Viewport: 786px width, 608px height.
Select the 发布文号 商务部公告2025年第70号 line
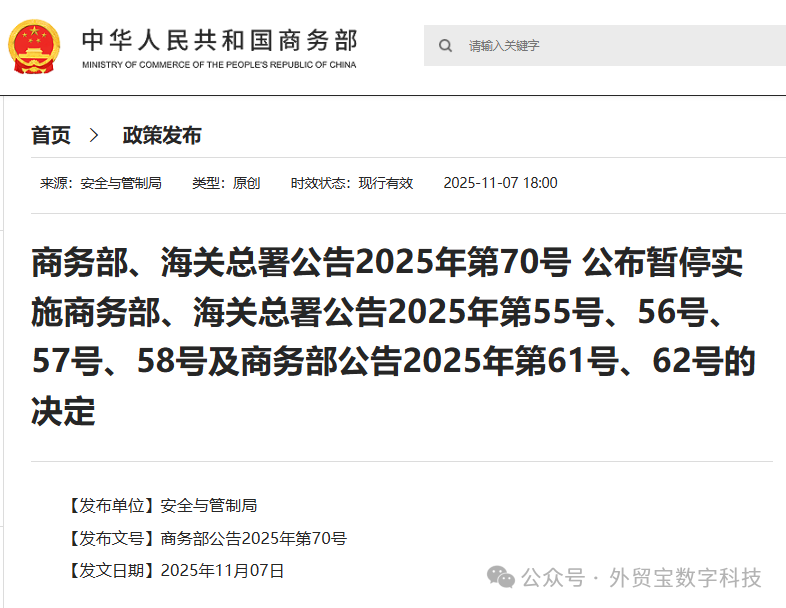point(206,538)
